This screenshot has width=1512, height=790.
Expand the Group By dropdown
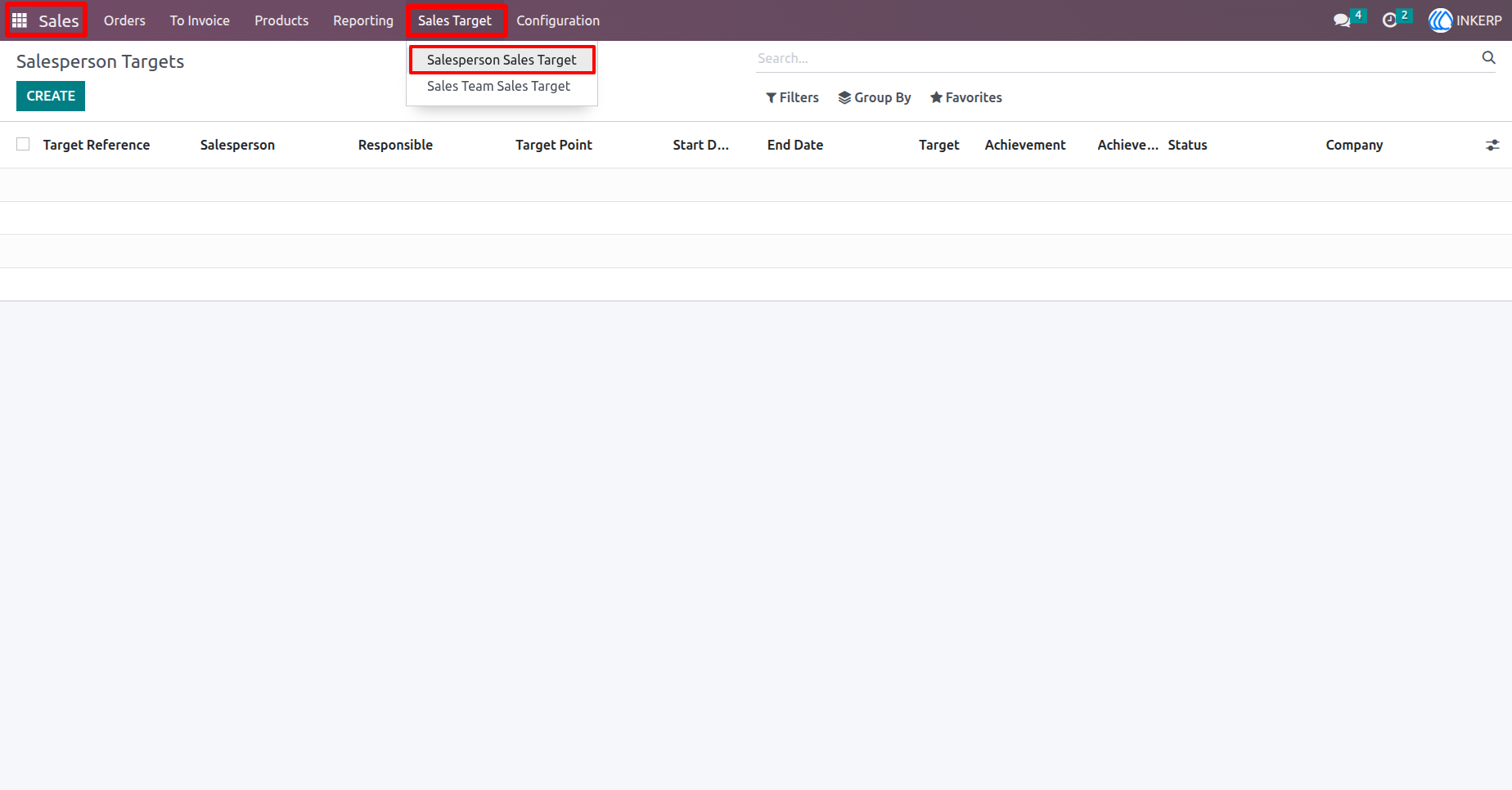(874, 97)
